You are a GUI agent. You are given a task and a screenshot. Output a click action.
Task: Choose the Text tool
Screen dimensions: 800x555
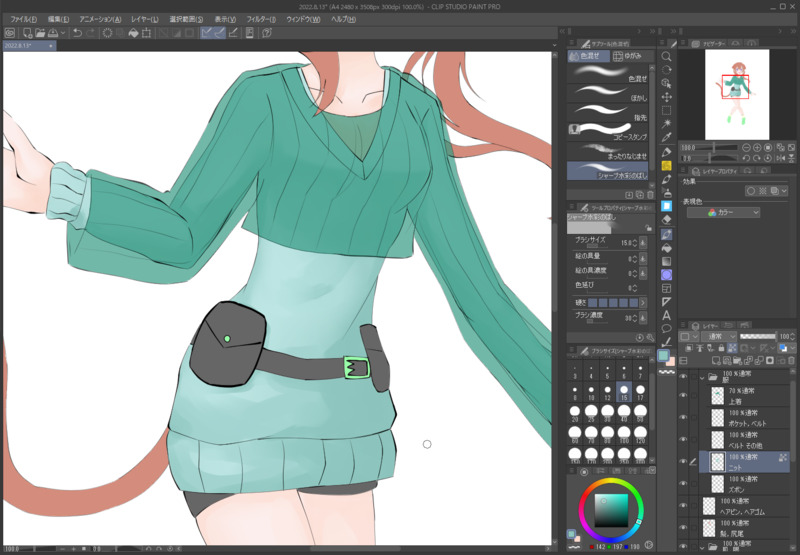click(667, 315)
